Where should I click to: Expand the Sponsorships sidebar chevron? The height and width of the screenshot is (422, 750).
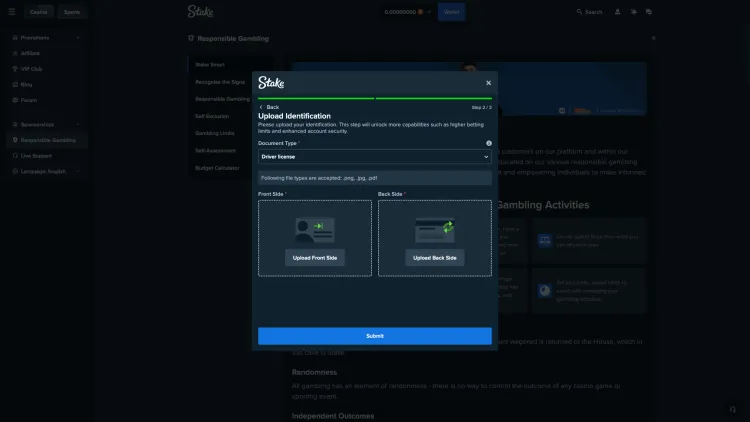pyautogui.click(x=78, y=124)
